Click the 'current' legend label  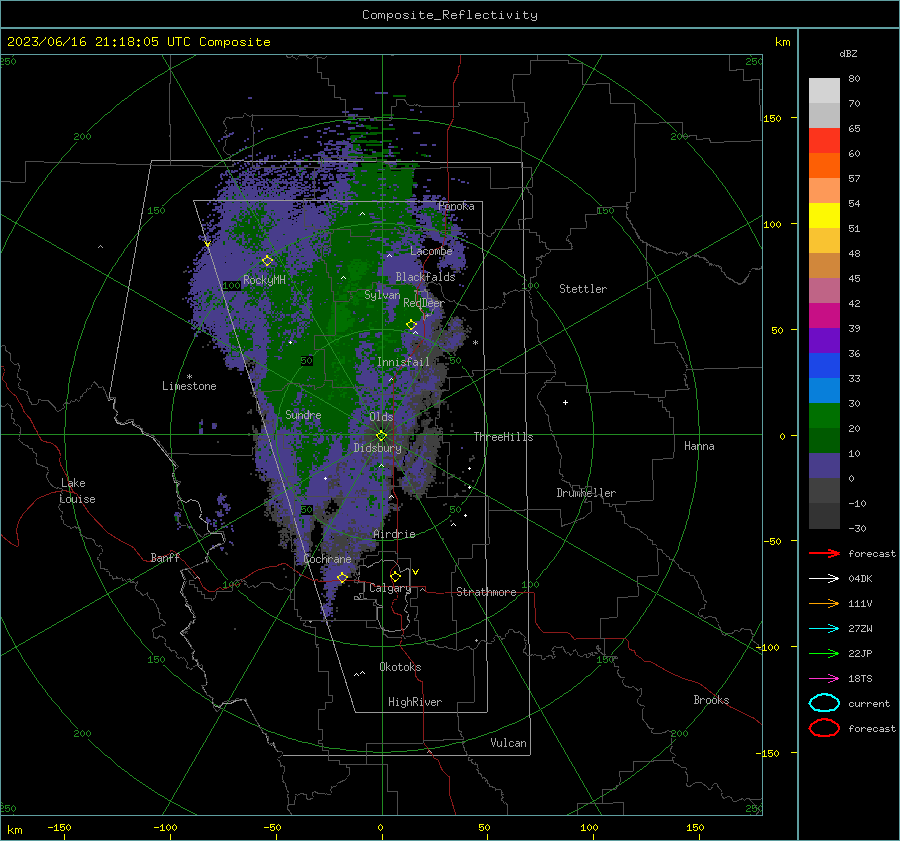pos(869,703)
